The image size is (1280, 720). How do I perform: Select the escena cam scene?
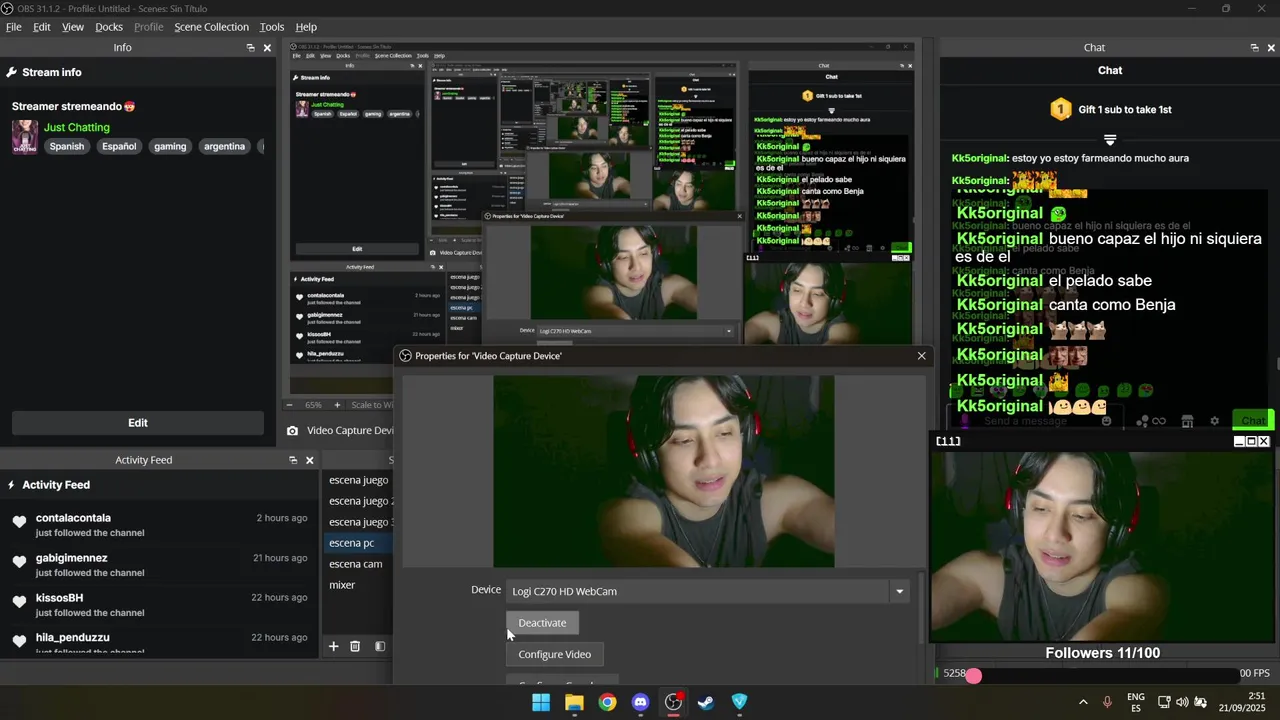[x=358, y=564]
